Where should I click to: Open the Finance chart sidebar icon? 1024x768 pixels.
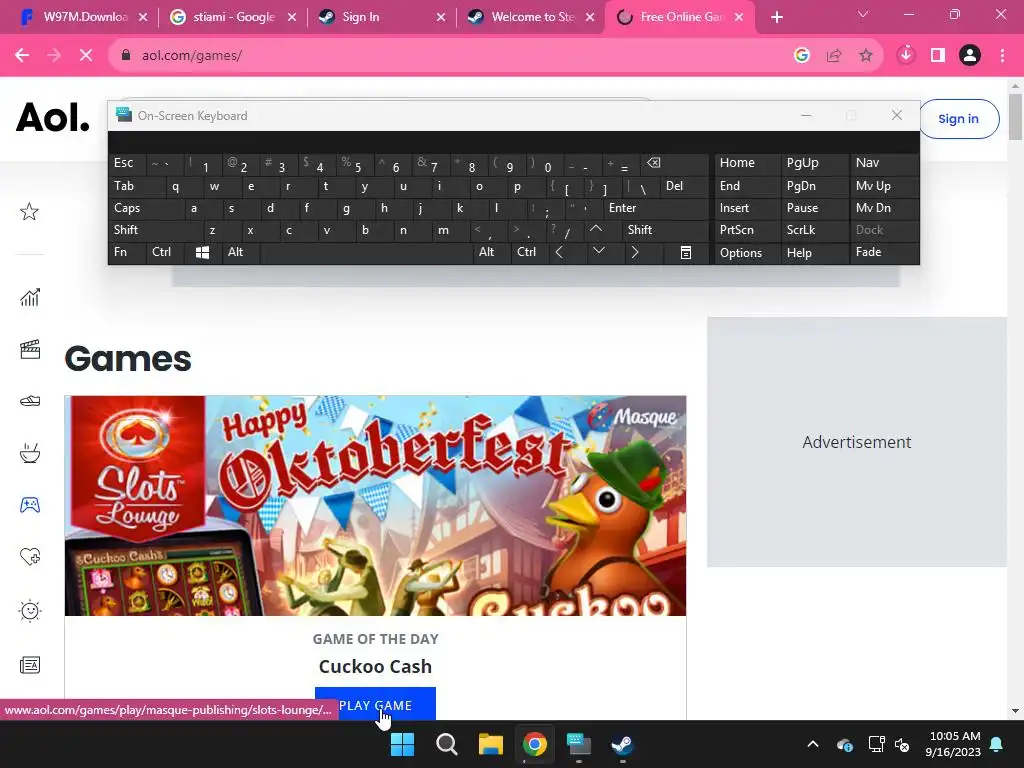[x=29, y=297]
